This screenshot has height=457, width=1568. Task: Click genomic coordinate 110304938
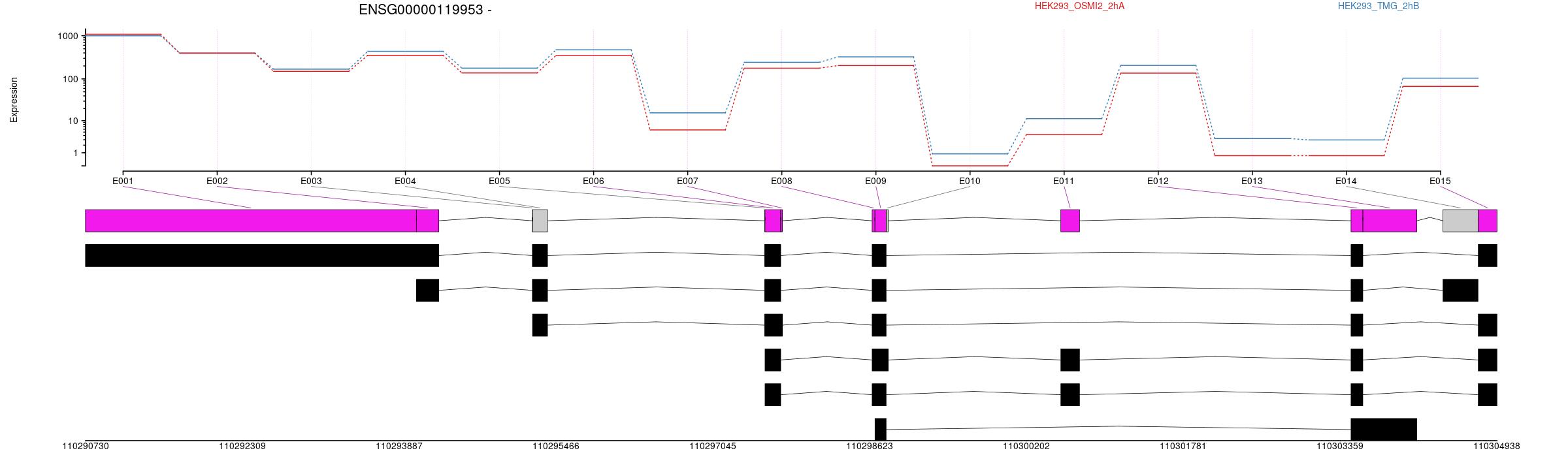tap(1497, 447)
